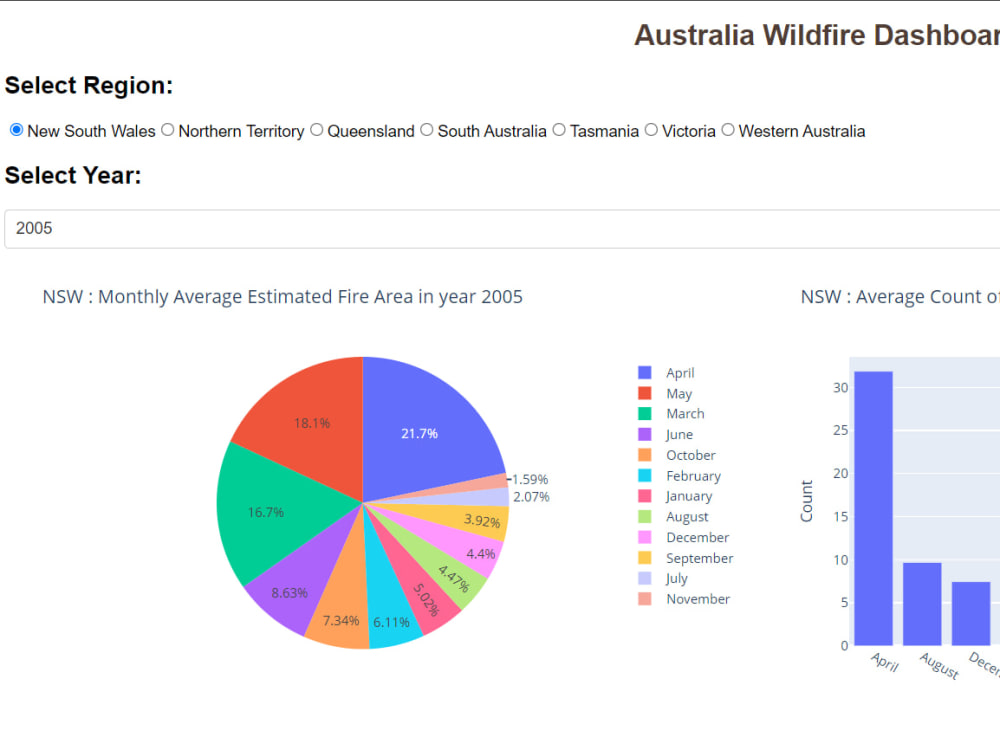Click the 16.7% March pie slice

tap(268, 510)
